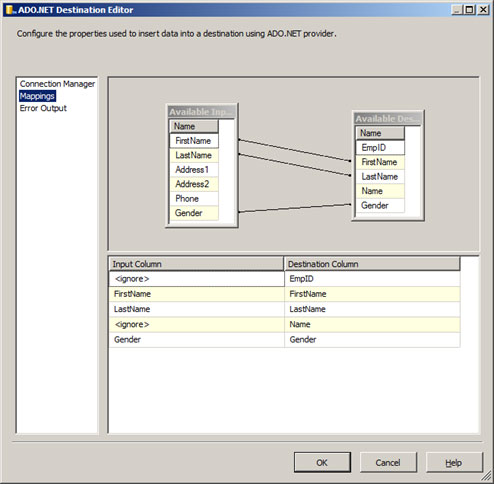Select Name row in Available Destination Columns
Screen dimensions: 494x484
click(380, 191)
